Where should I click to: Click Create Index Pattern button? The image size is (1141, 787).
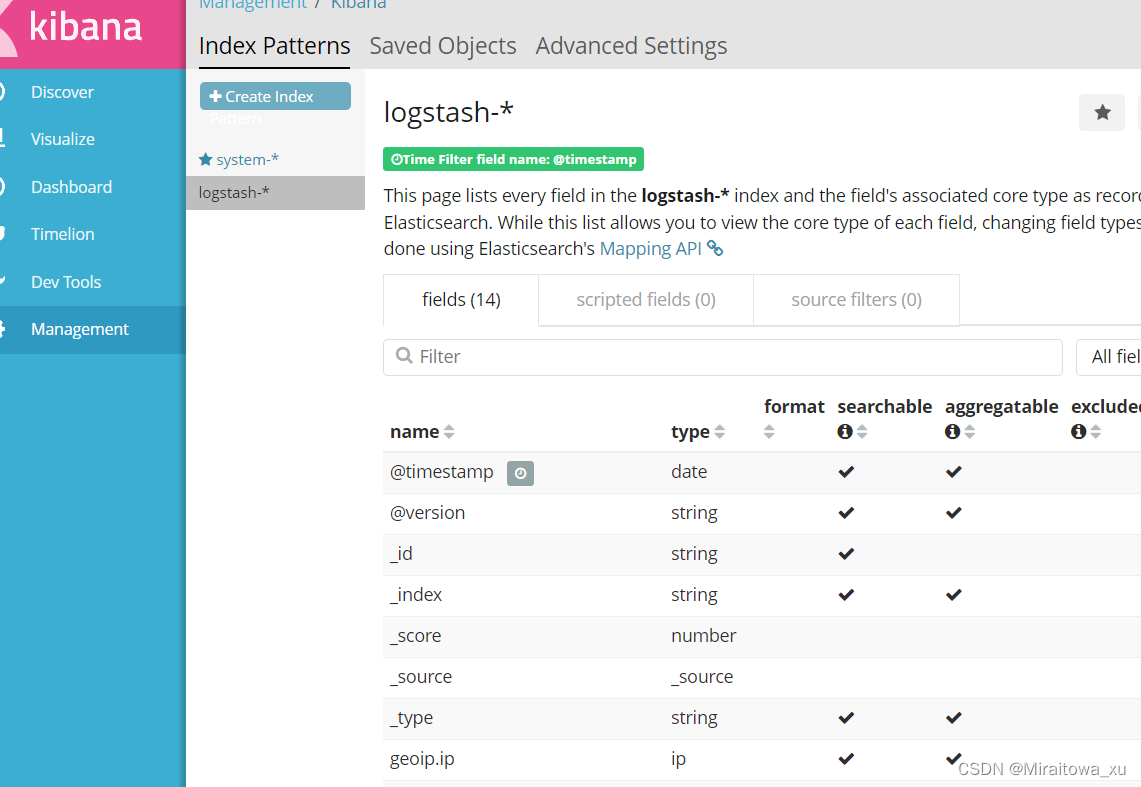click(x=275, y=97)
